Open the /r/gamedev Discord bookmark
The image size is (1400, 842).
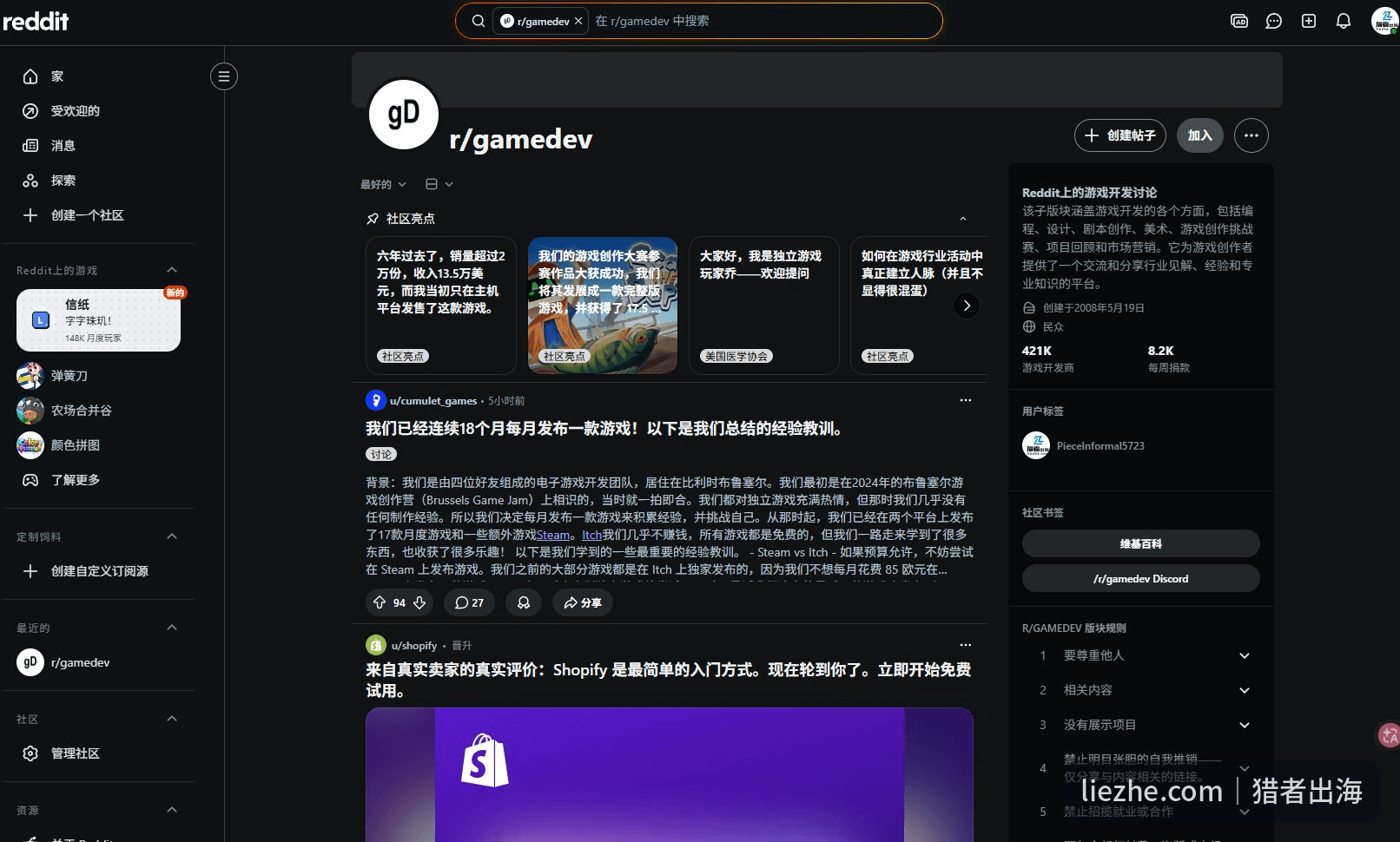[1141, 578]
